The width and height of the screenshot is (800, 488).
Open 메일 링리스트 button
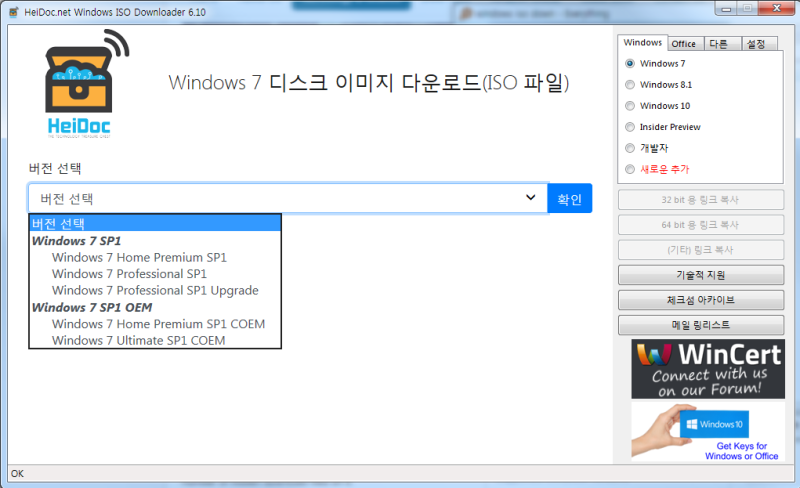(701, 325)
